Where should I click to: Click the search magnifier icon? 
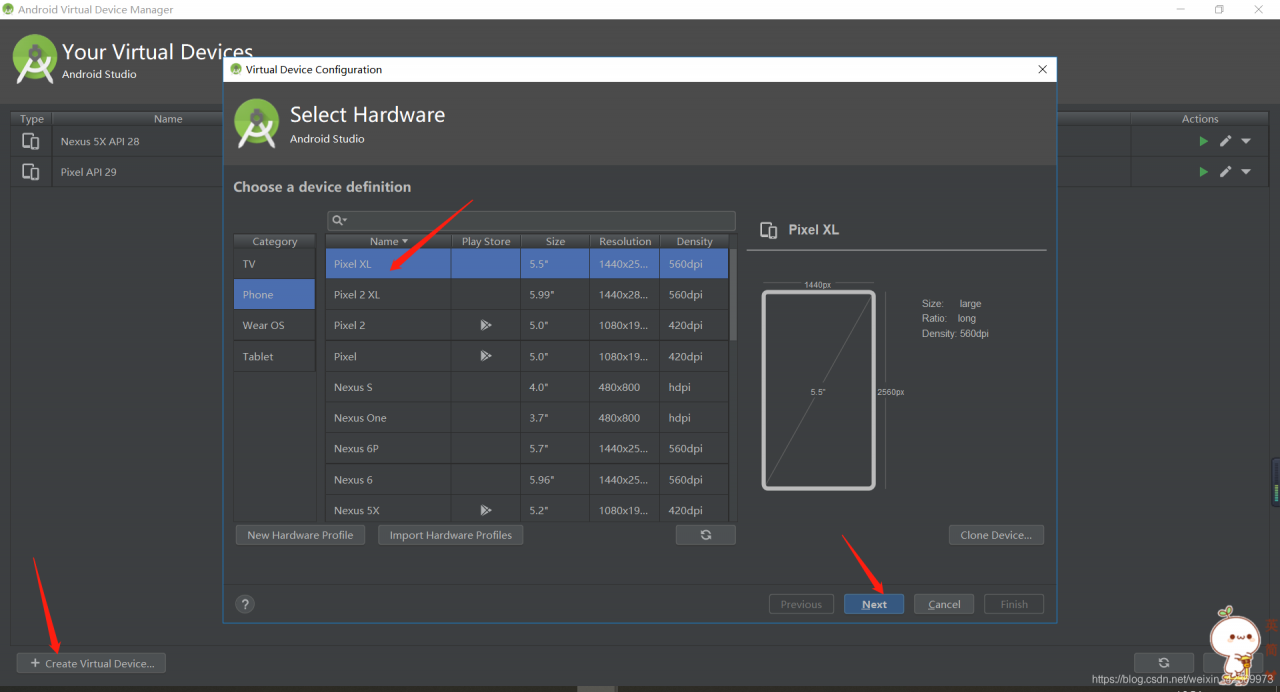[338, 220]
